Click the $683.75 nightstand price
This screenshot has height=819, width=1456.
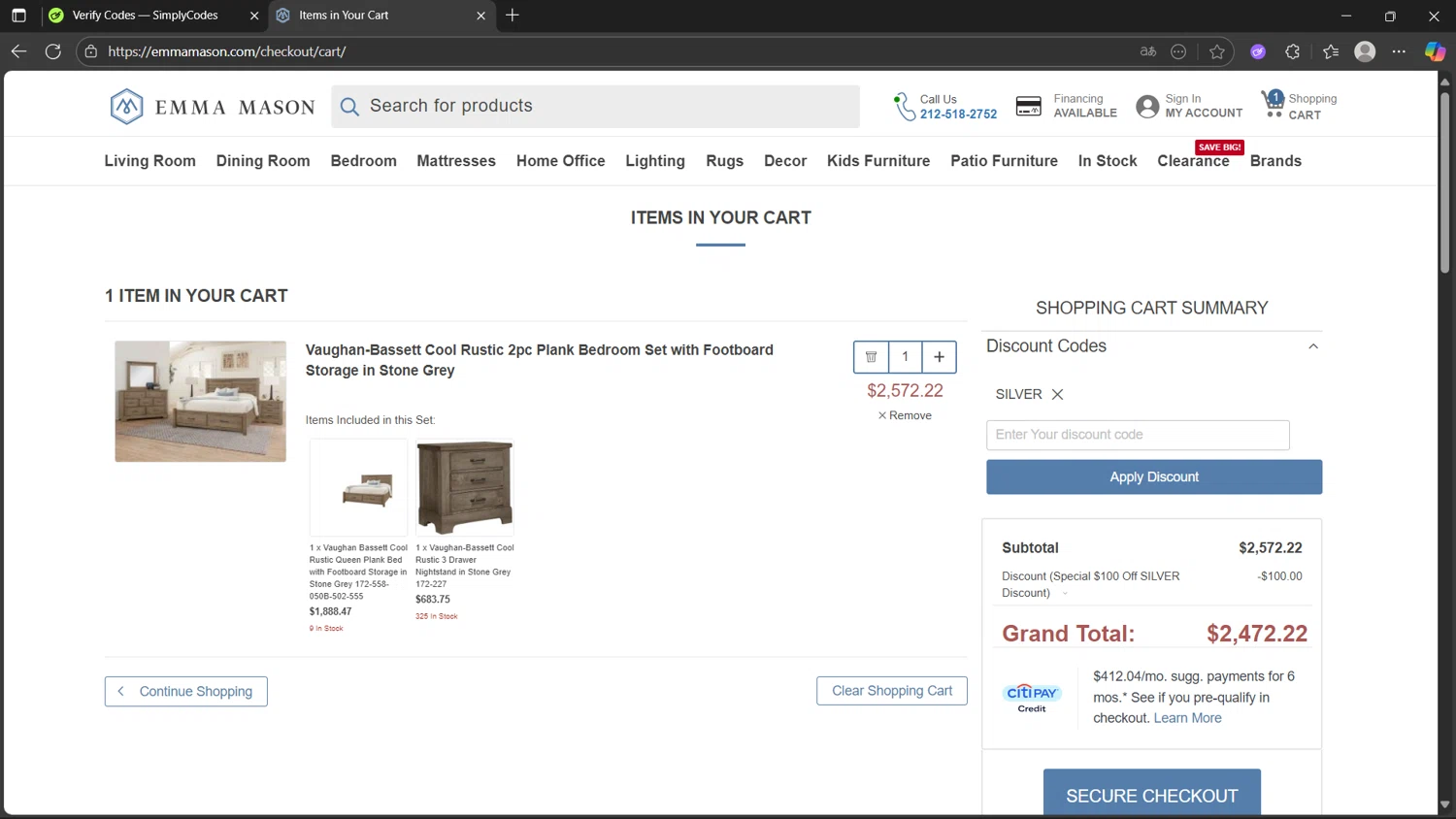pos(433,600)
